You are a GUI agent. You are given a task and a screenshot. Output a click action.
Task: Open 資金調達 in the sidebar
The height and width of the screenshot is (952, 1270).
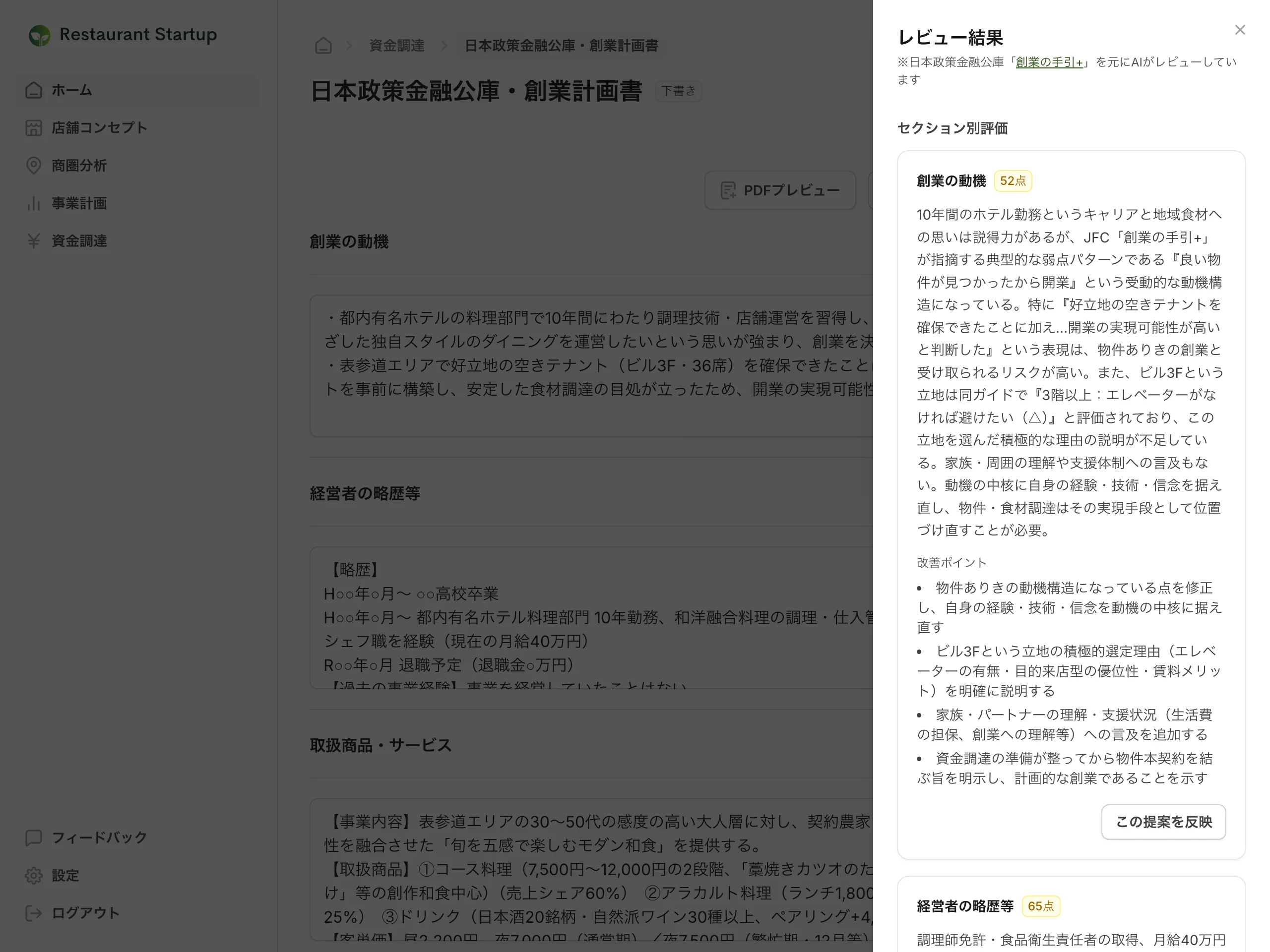click(138, 240)
